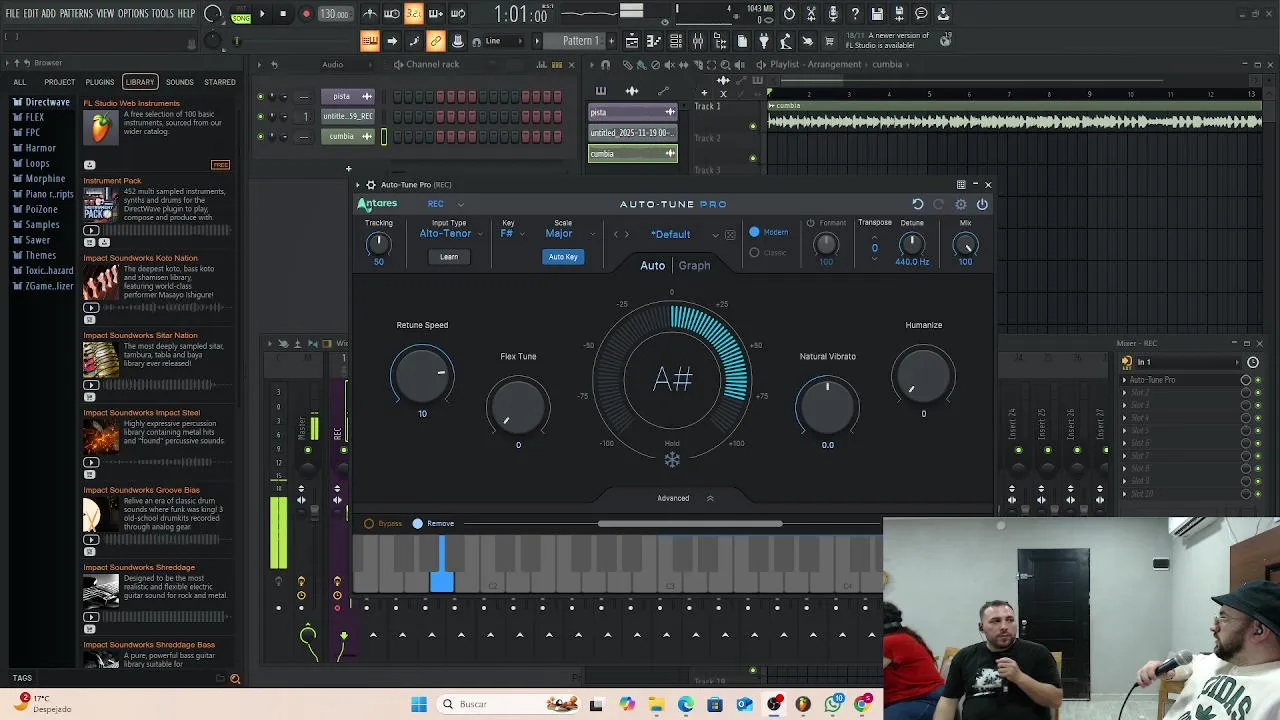Click the transport Play button
1280x720 pixels.
coord(262,14)
